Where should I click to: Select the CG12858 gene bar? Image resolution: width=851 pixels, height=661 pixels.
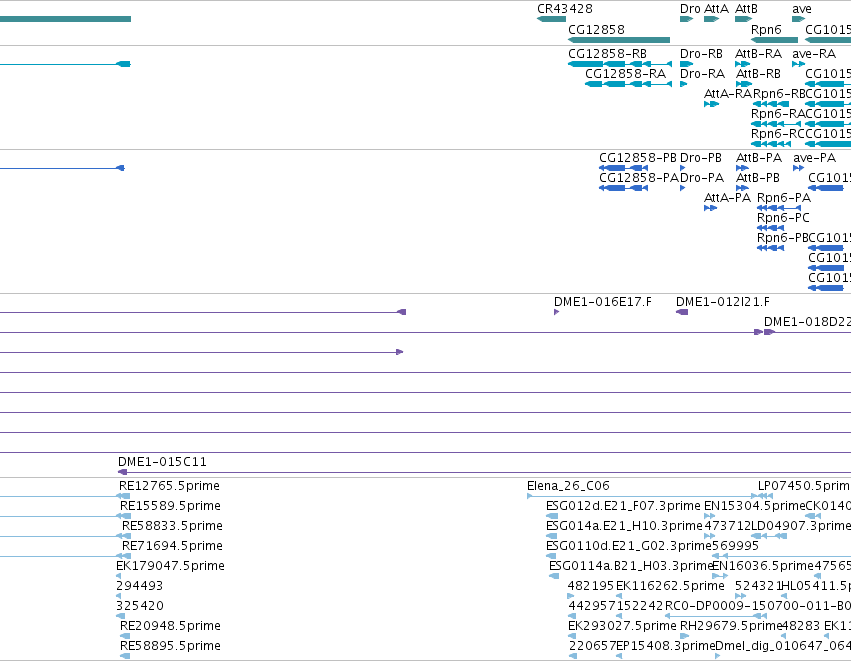tap(619, 40)
